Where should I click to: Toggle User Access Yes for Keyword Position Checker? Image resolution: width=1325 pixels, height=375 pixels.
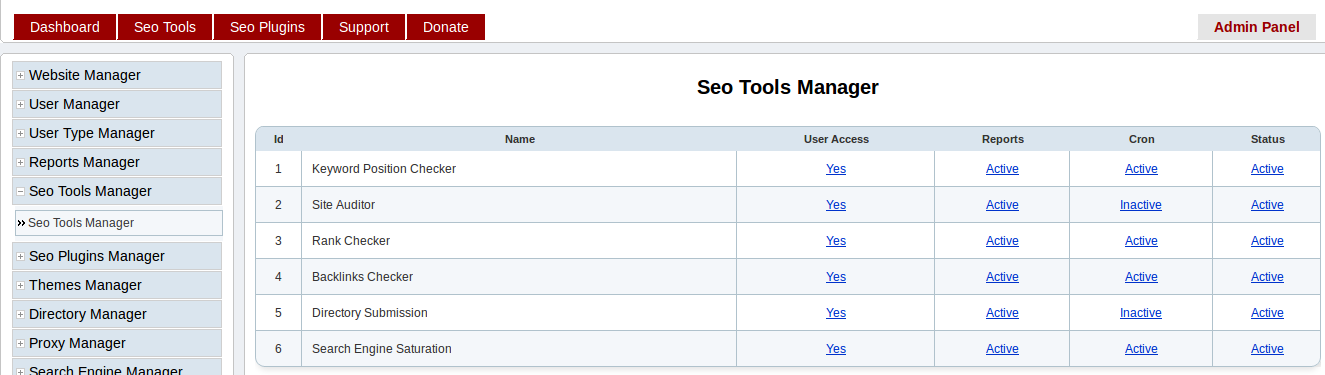(x=836, y=169)
